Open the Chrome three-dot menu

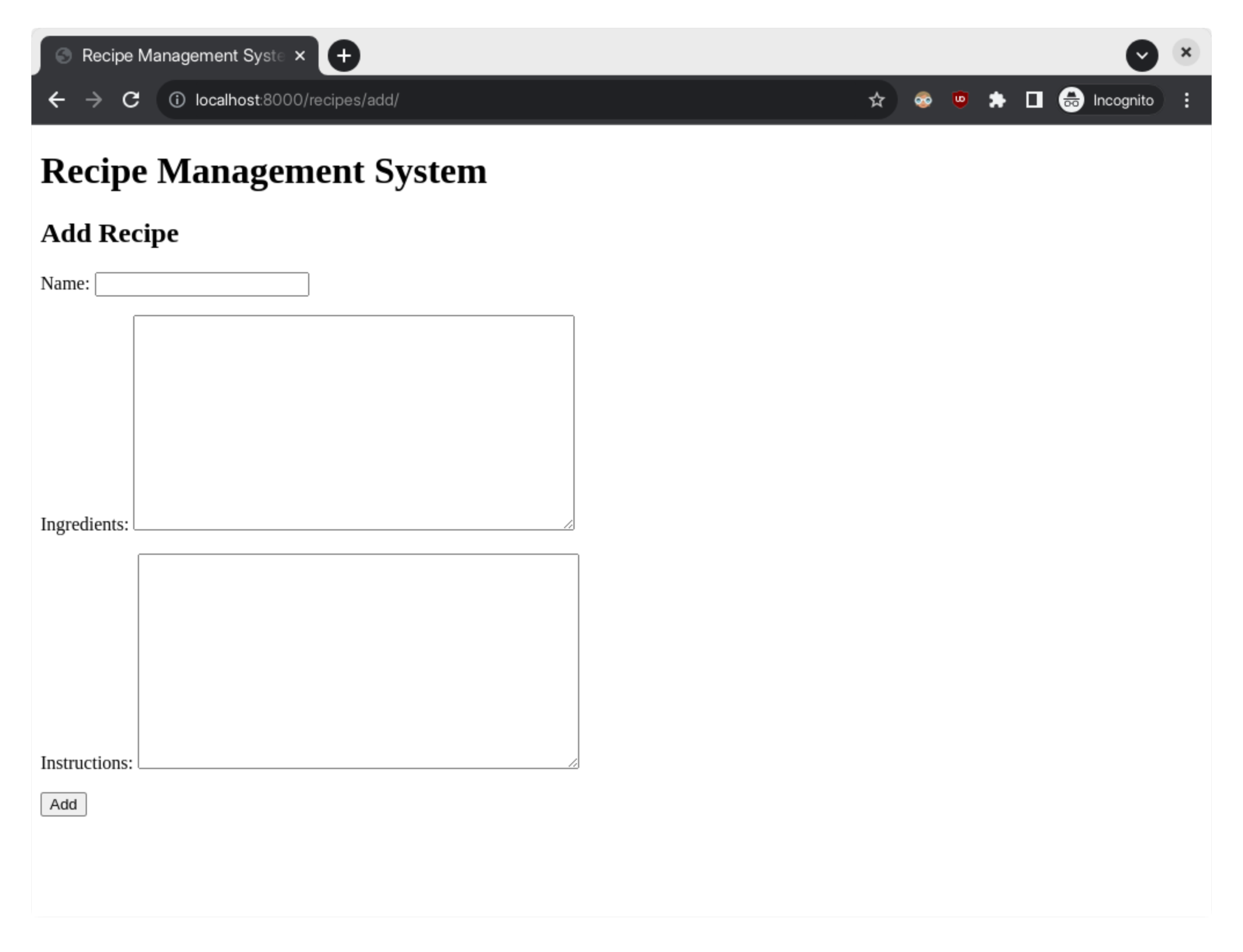click(x=1186, y=100)
